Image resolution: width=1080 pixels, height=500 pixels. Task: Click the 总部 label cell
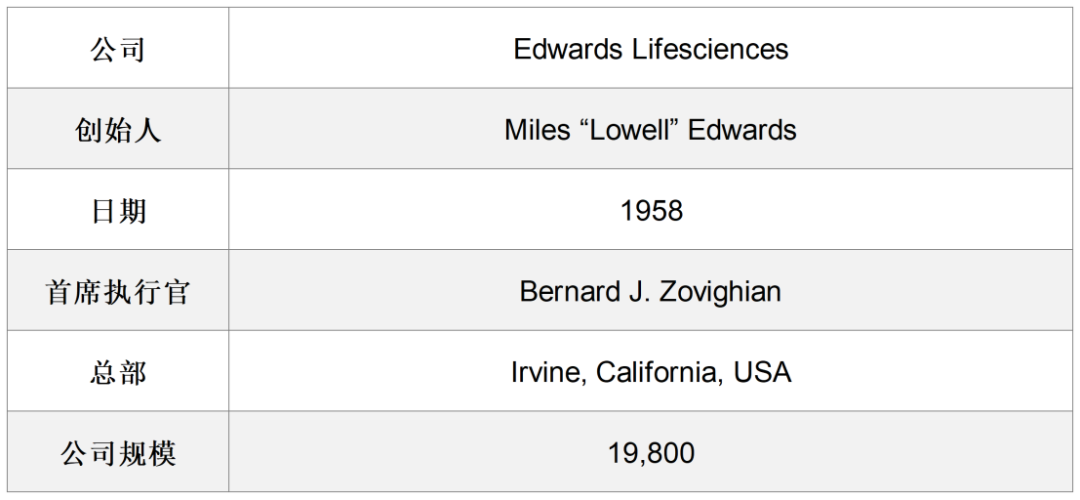[118, 371]
